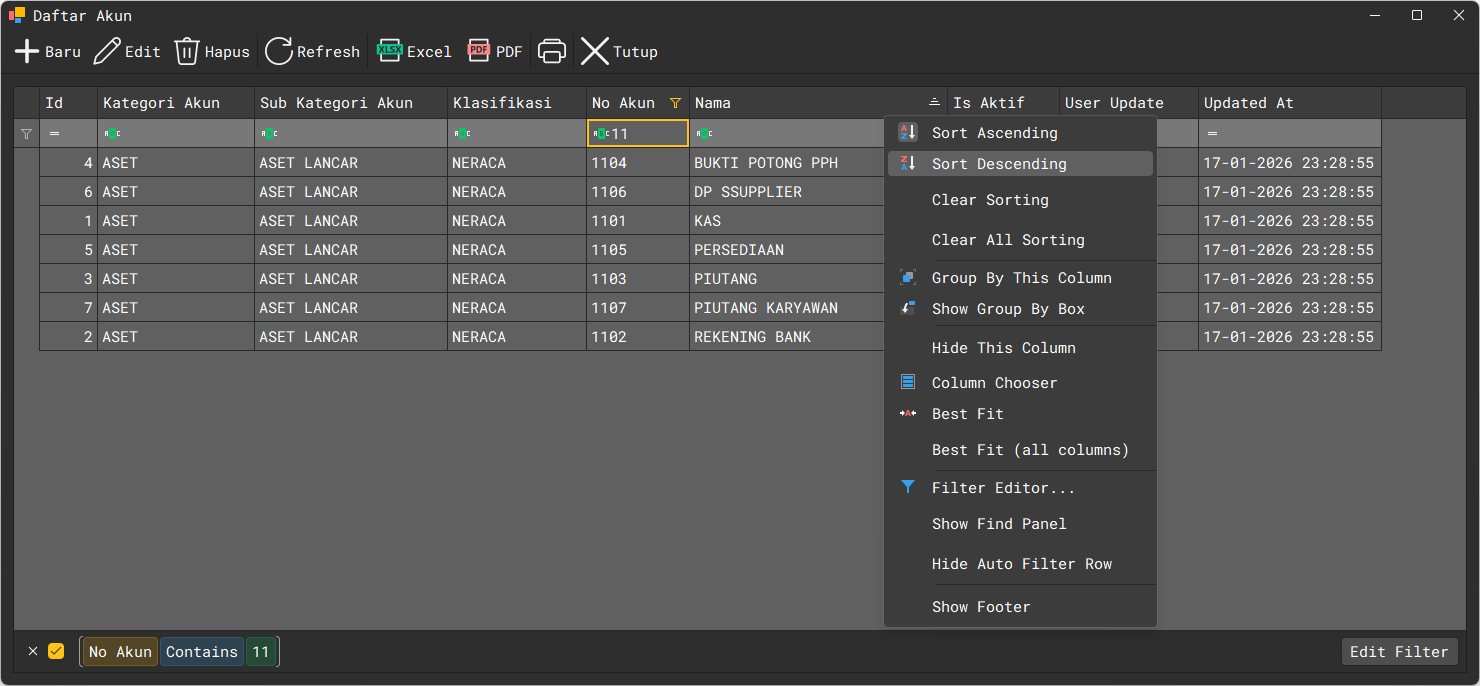Export the list with the PDF icon

tap(479, 50)
